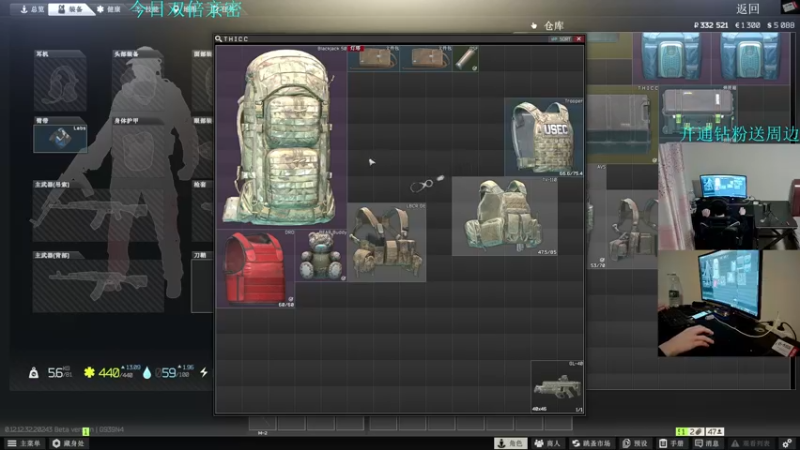This screenshot has height=450, width=800.
Task: Select the small keyring item
Action: tap(426, 184)
